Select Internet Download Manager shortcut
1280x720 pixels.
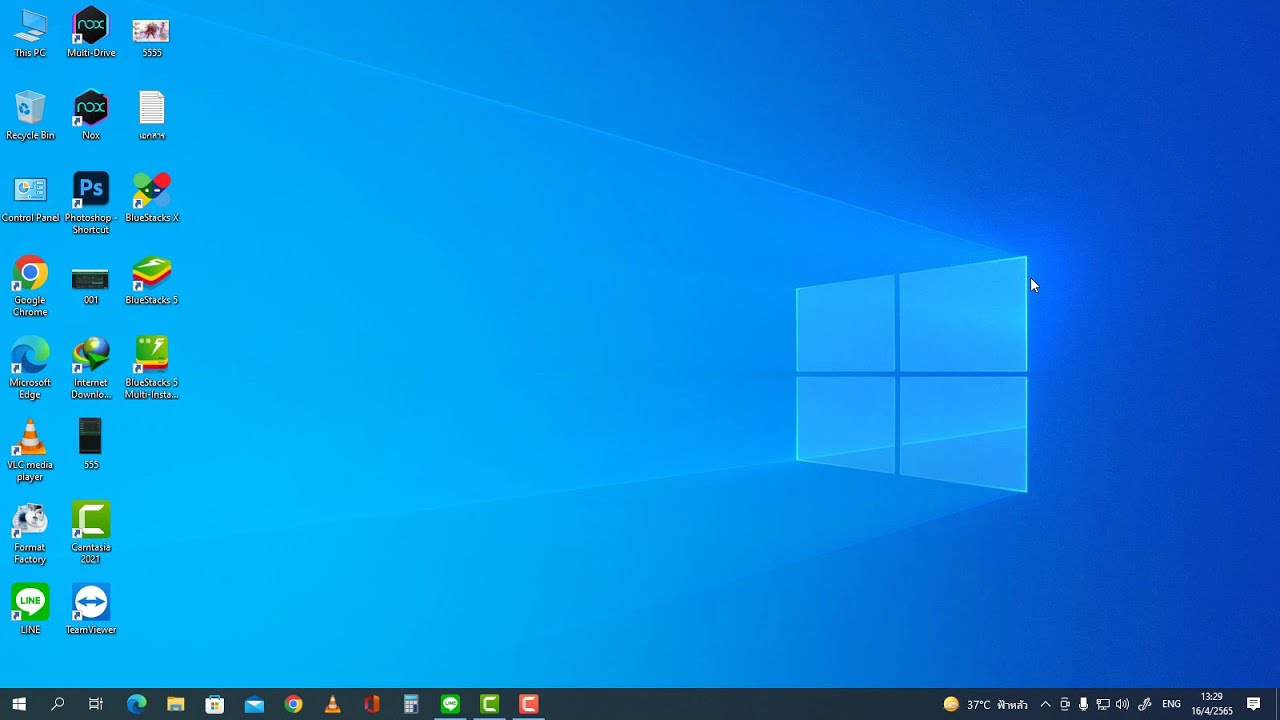click(91, 368)
